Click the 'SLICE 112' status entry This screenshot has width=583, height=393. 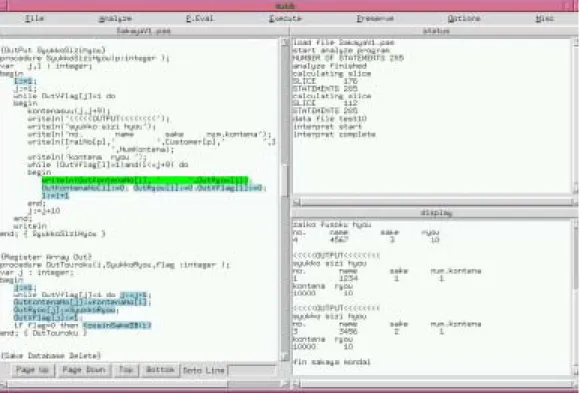[x=325, y=103]
